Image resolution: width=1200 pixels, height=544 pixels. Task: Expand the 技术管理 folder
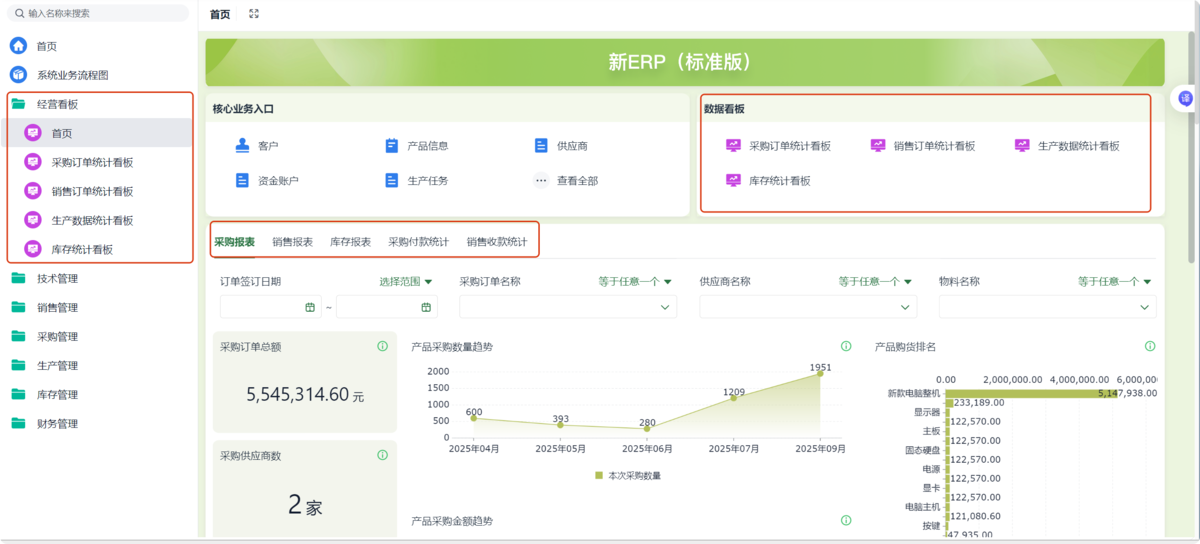pyautogui.click(x=57, y=279)
